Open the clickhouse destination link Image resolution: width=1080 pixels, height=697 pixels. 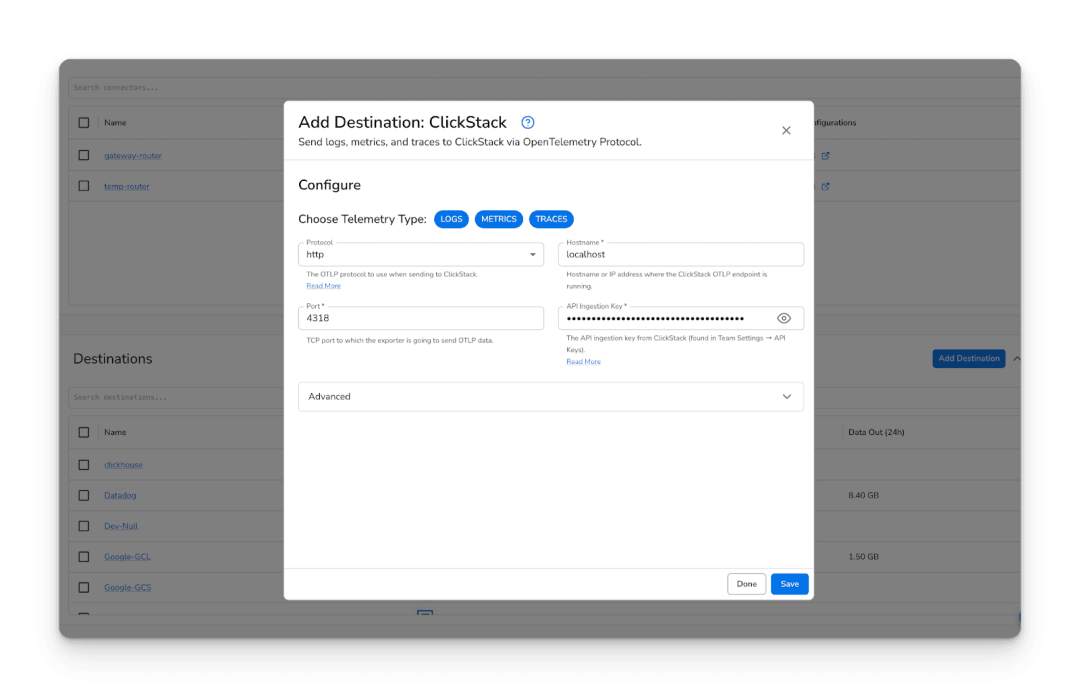tap(123, 465)
